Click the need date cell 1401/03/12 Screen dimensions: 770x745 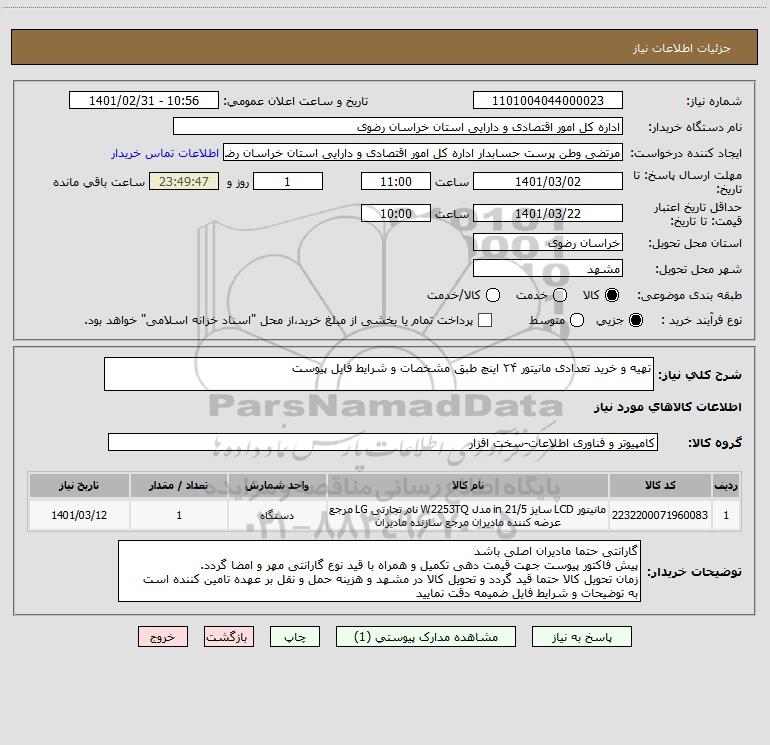point(79,515)
